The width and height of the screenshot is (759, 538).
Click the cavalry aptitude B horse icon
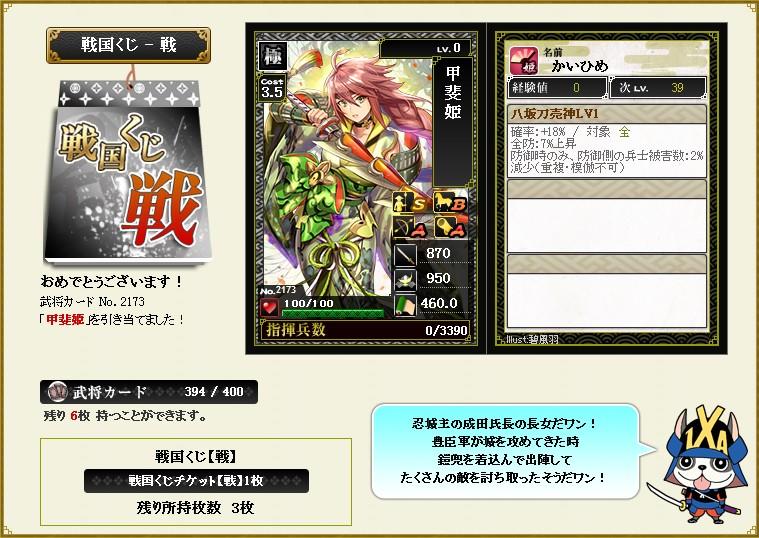pos(450,202)
